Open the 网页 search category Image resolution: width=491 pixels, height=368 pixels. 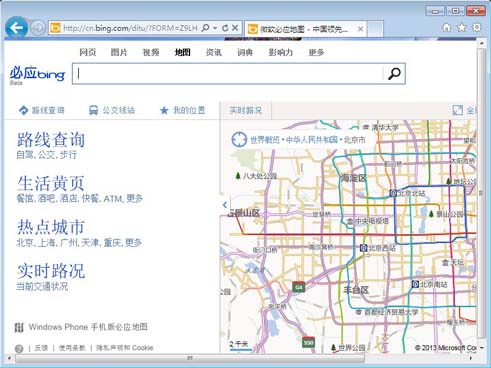coord(88,52)
